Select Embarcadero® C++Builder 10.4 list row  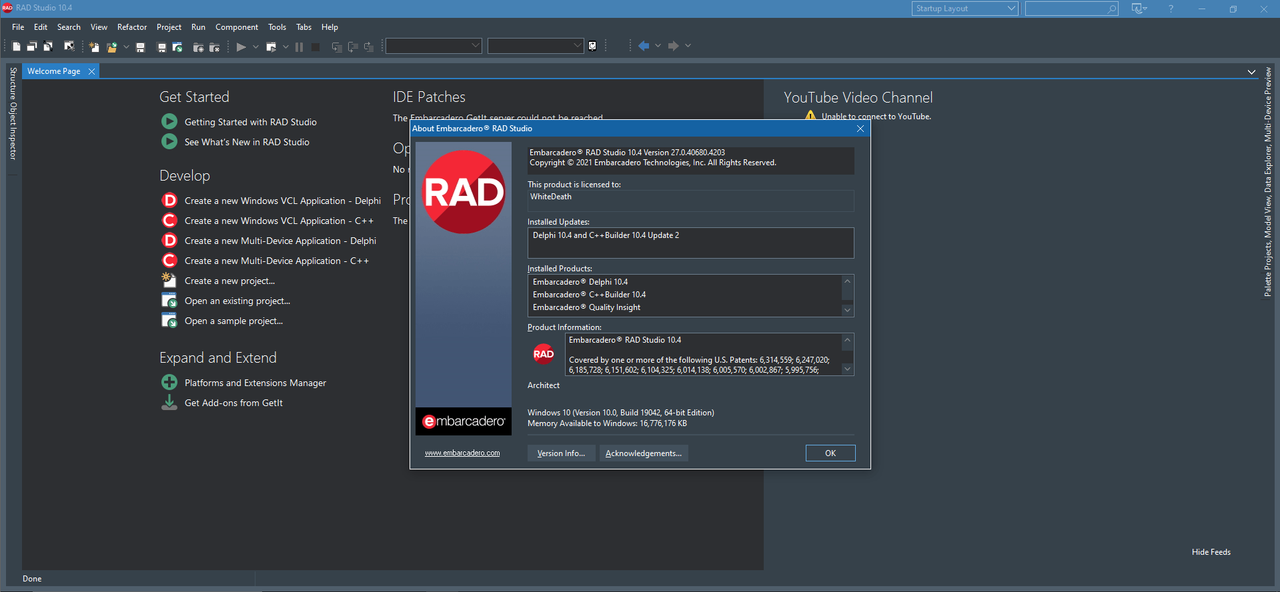pyautogui.click(x=589, y=295)
